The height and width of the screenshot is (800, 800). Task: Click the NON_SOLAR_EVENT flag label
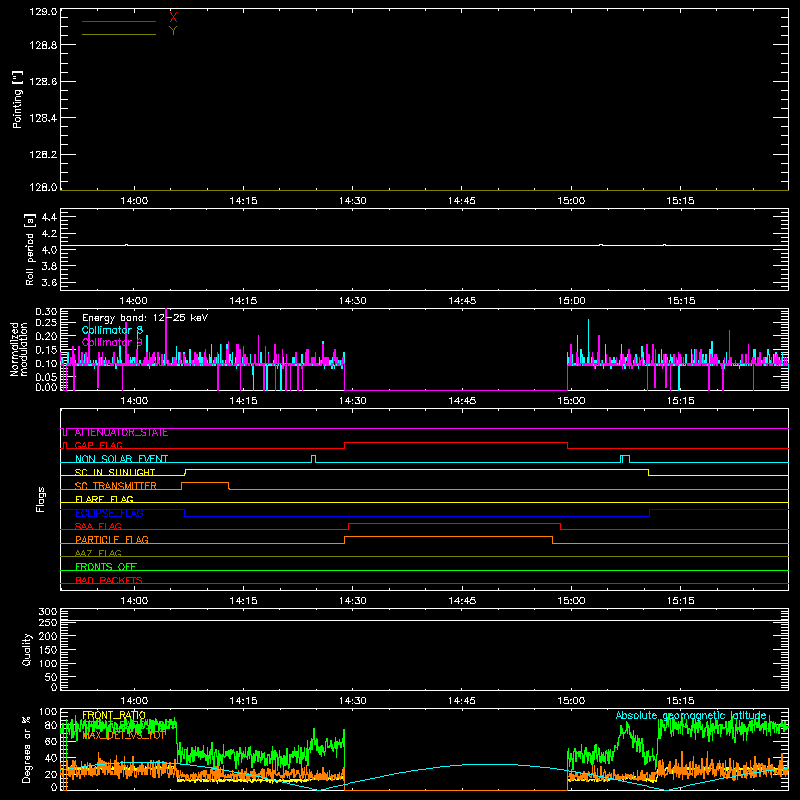point(121,459)
